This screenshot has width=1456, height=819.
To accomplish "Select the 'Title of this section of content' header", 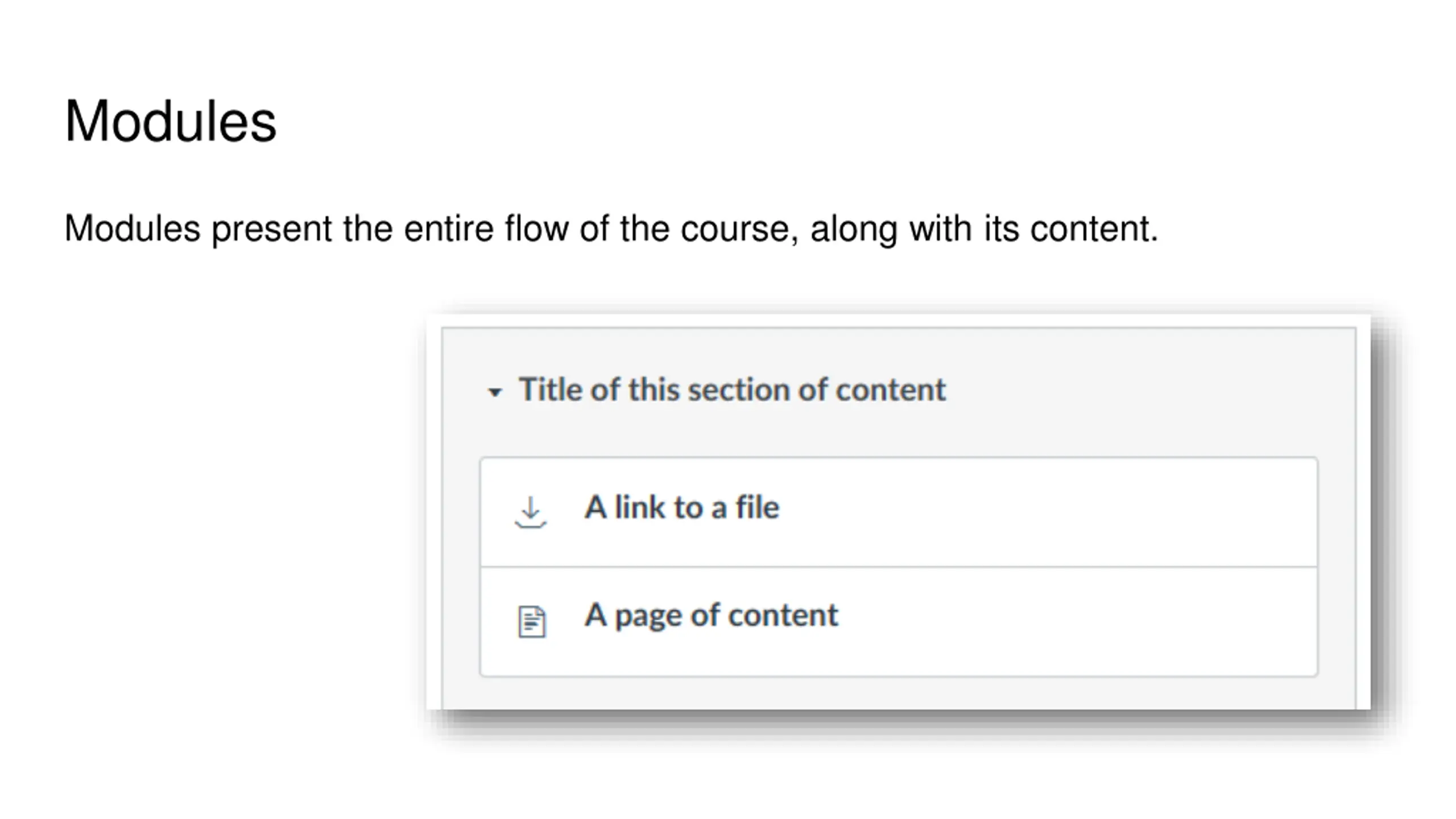I will click(732, 390).
